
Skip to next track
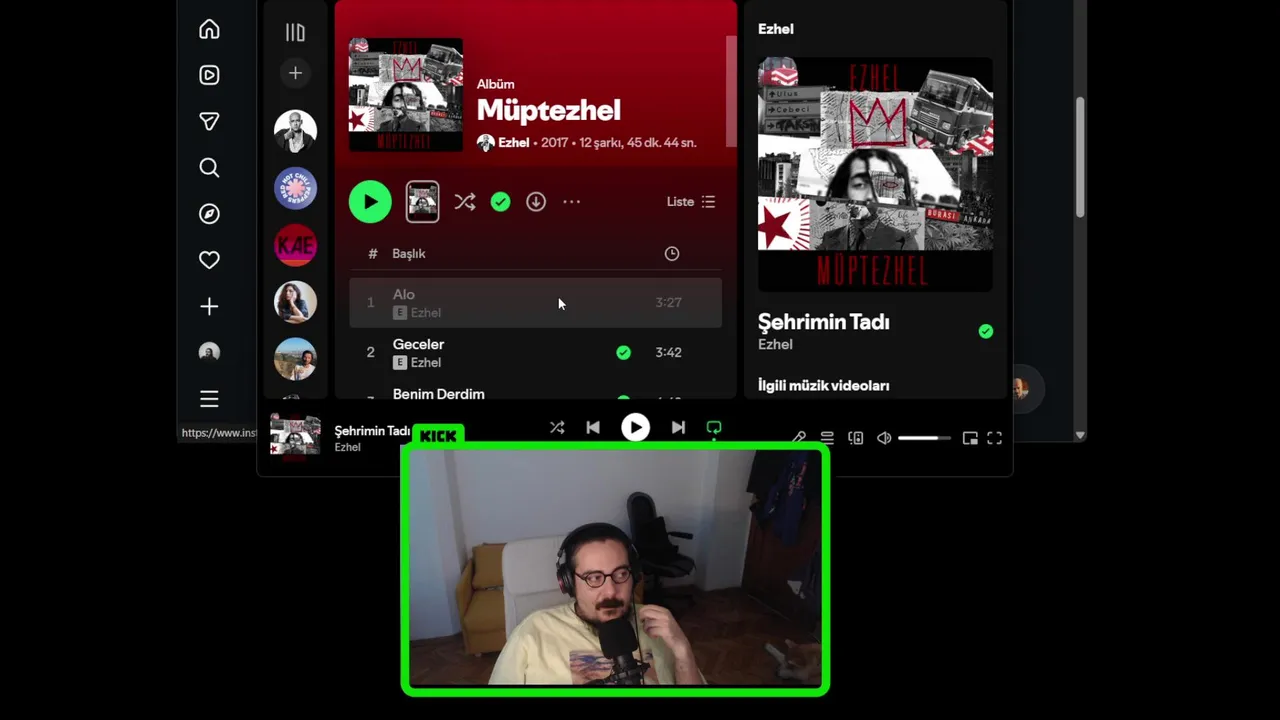tap(678, 428)
